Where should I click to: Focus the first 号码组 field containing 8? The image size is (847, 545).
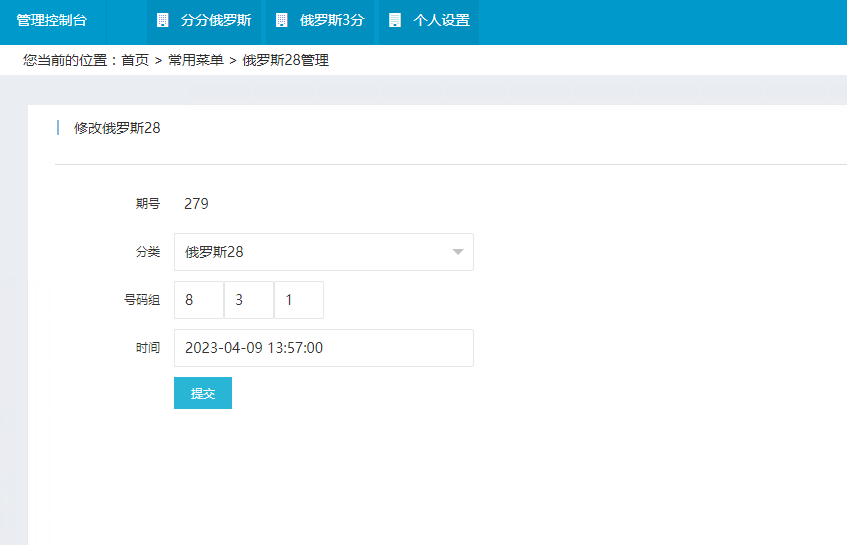(198, 300)
